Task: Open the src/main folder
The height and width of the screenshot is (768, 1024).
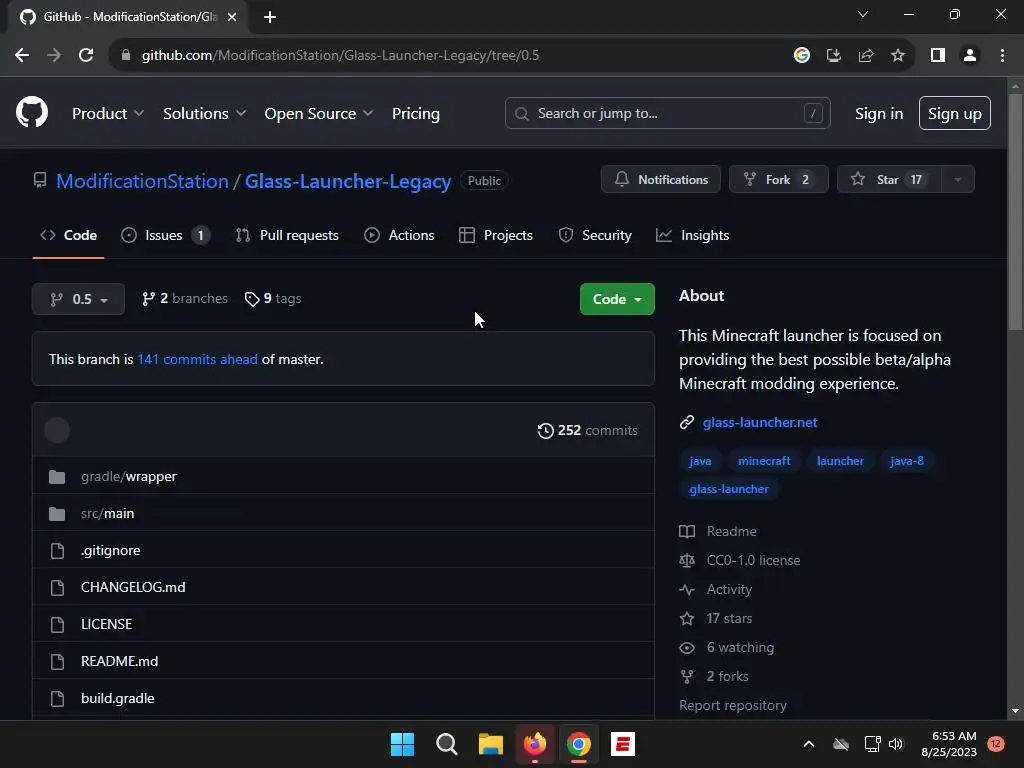Action: [108, 513]
